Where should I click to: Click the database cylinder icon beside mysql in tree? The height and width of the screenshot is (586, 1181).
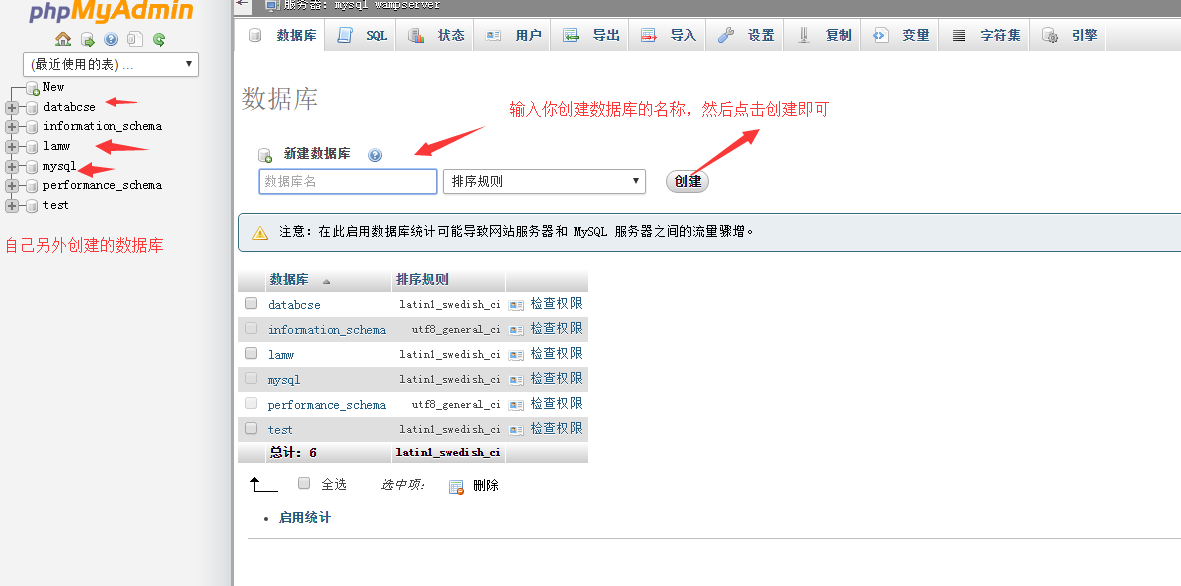[x=32, y=166]
